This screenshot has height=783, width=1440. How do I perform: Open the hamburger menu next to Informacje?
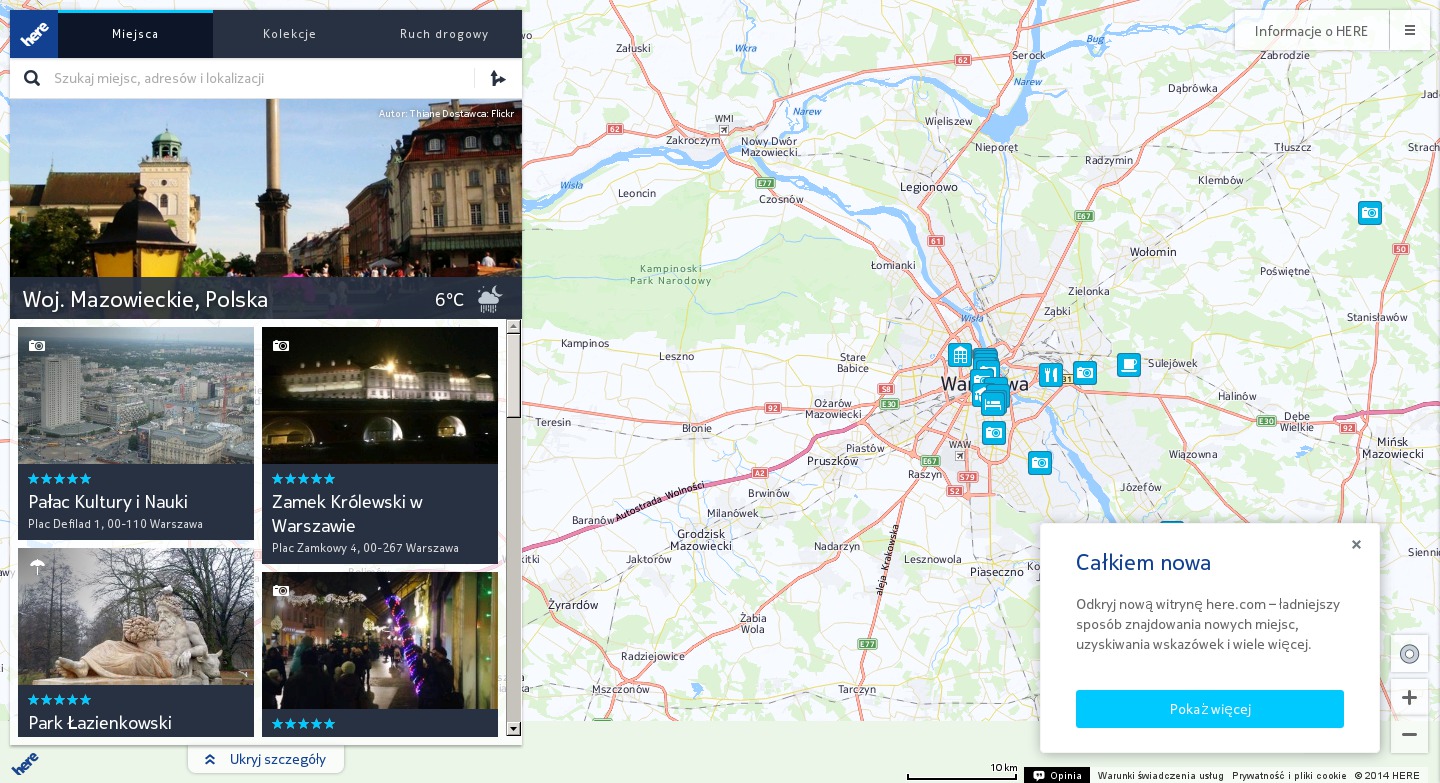[1409, 30]
